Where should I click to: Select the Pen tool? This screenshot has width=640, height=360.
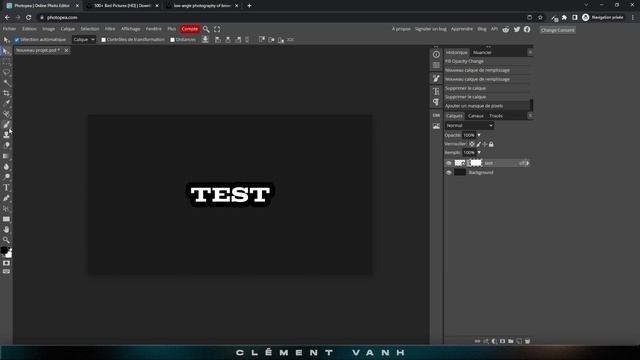pos(6,198)
